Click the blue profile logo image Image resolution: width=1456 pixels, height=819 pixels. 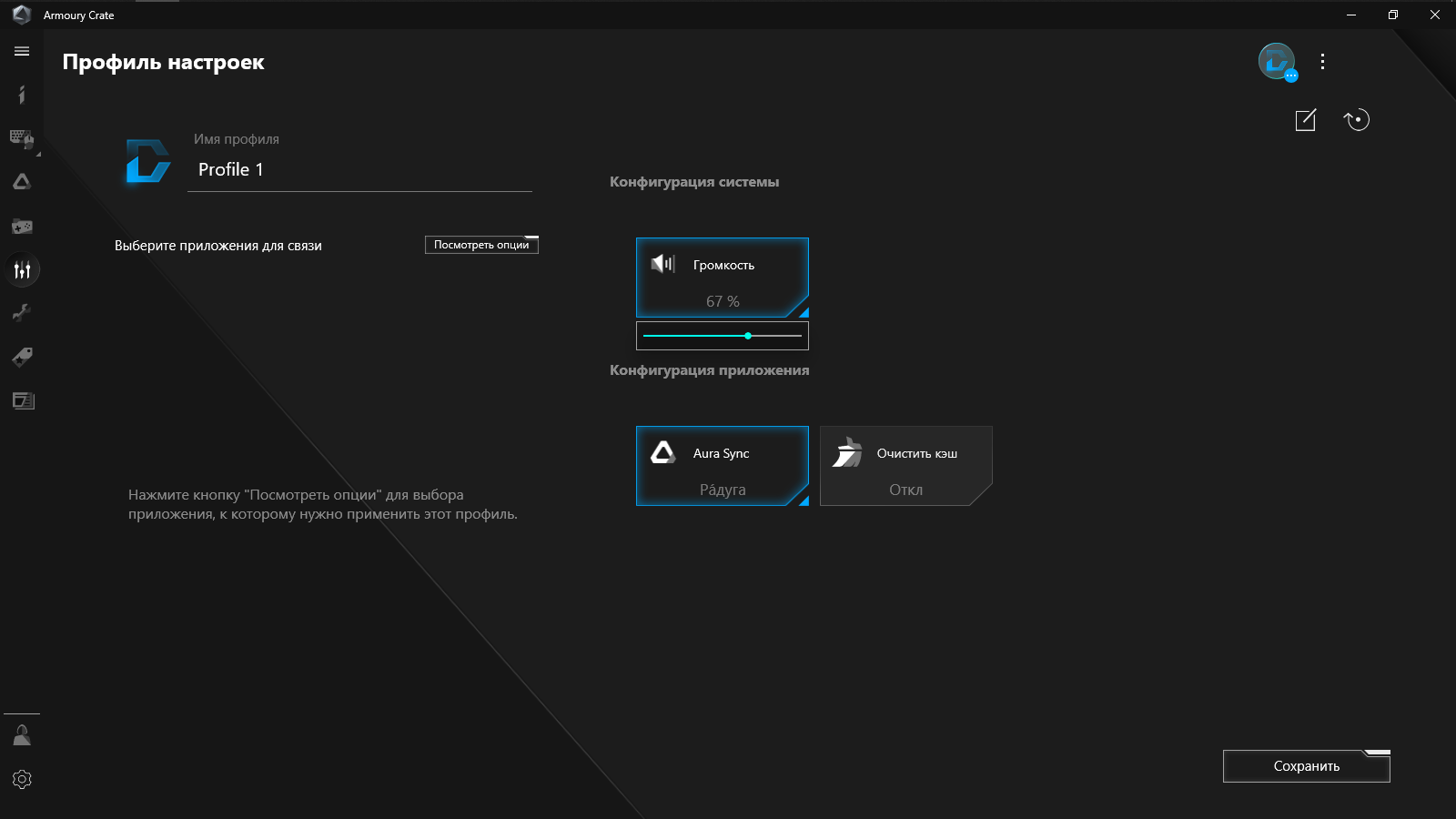tap(147, 161)
